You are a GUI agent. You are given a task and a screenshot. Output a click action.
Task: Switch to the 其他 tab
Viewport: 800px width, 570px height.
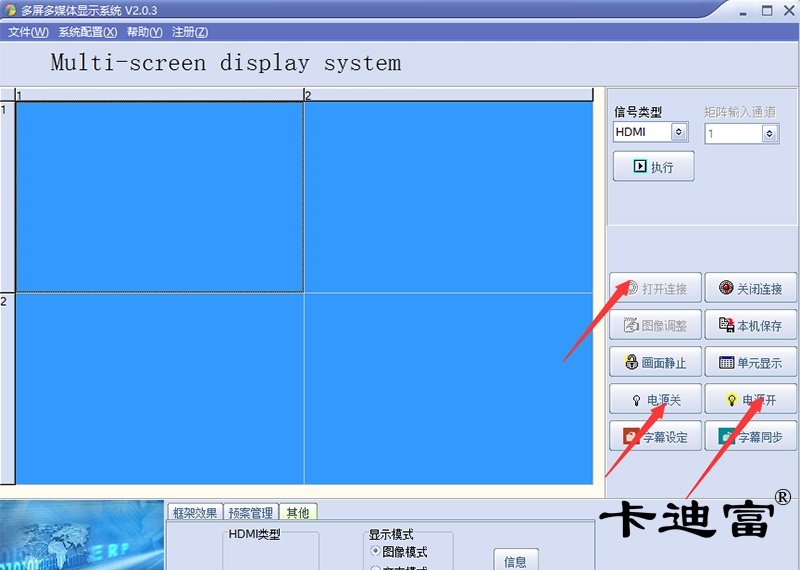coord(298,512)
